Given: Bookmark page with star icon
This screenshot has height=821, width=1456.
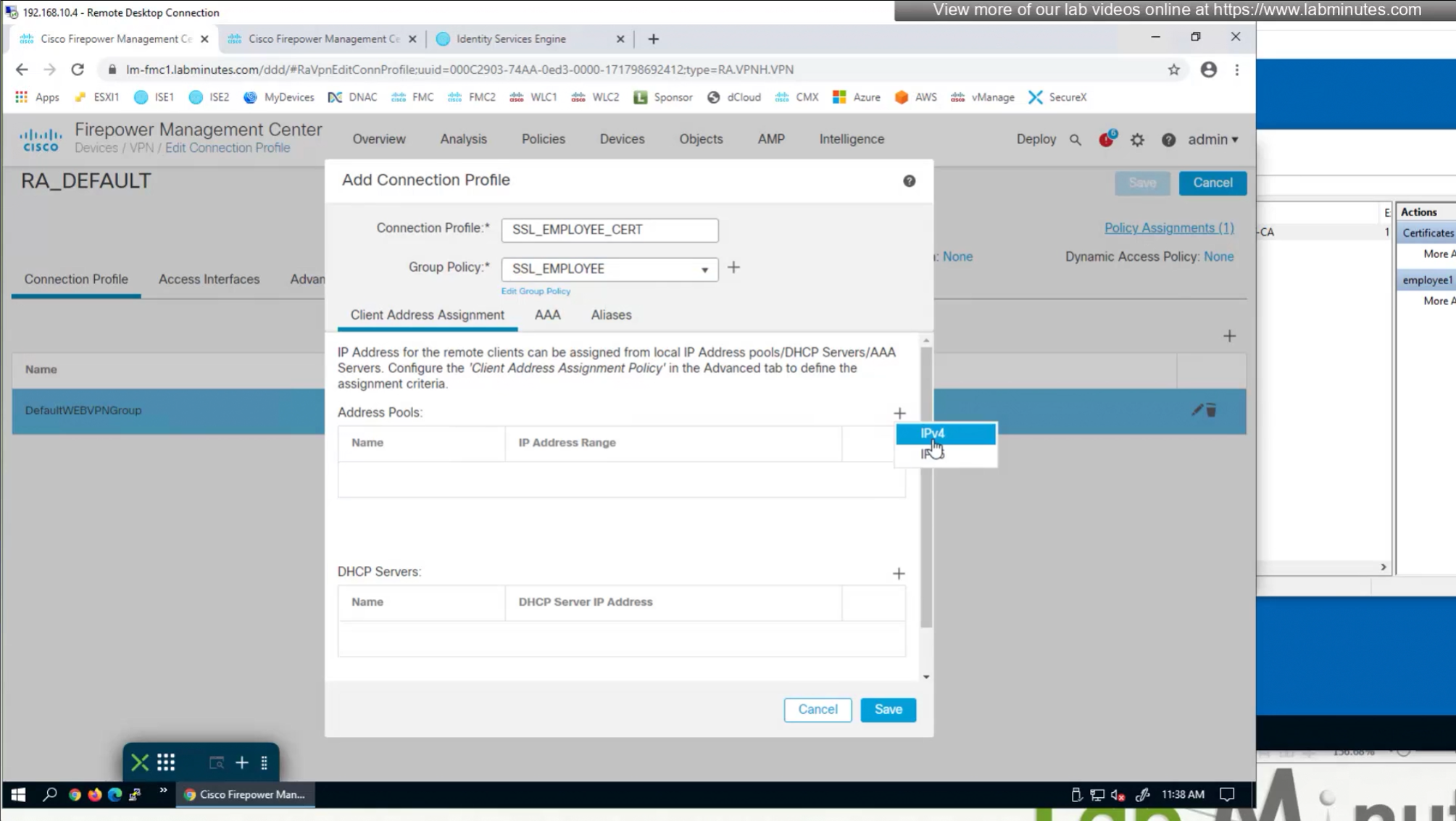Looking at the screenshot, I should pyautogui.click(x=1173, y=70).
